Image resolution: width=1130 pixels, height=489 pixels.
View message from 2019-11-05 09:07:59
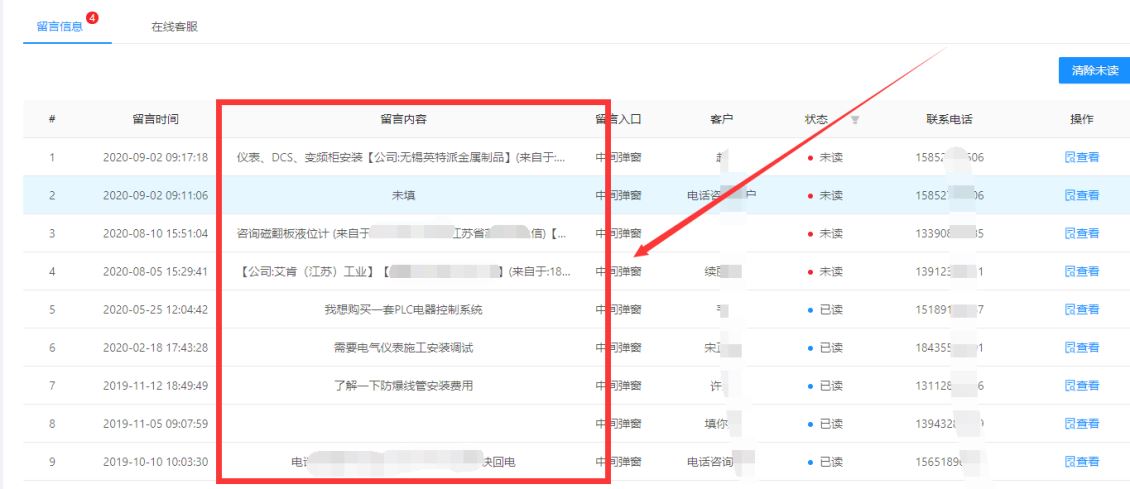point(1082,423)
